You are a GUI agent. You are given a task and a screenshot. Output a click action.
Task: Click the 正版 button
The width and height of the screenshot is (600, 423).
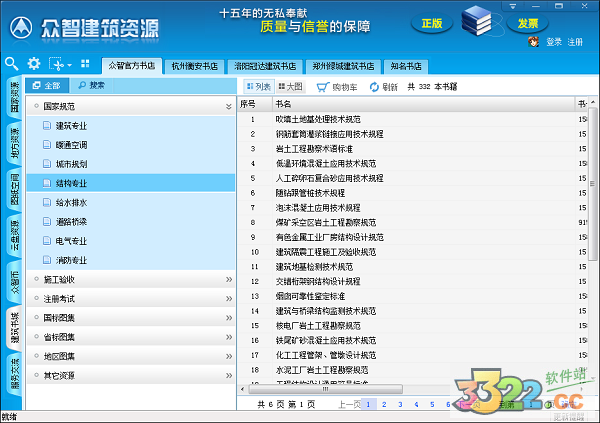[x=432, y=22]
